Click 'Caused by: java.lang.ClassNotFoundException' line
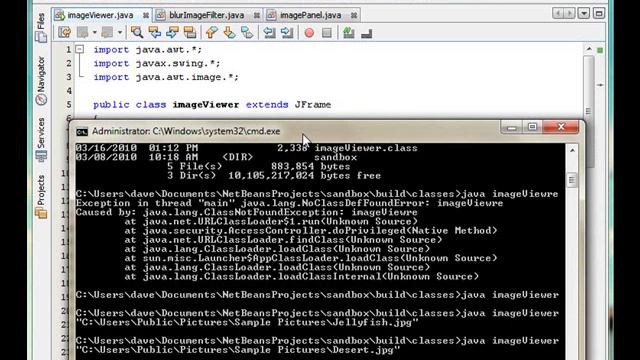 (x=247, y=212)
